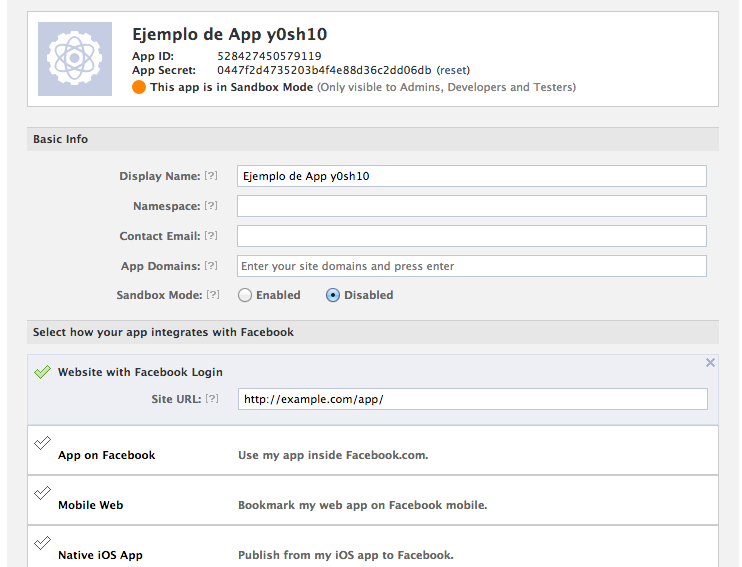Open the Sandbox Mode help tooltip
The image size is (742, 567).
point(213,294)
